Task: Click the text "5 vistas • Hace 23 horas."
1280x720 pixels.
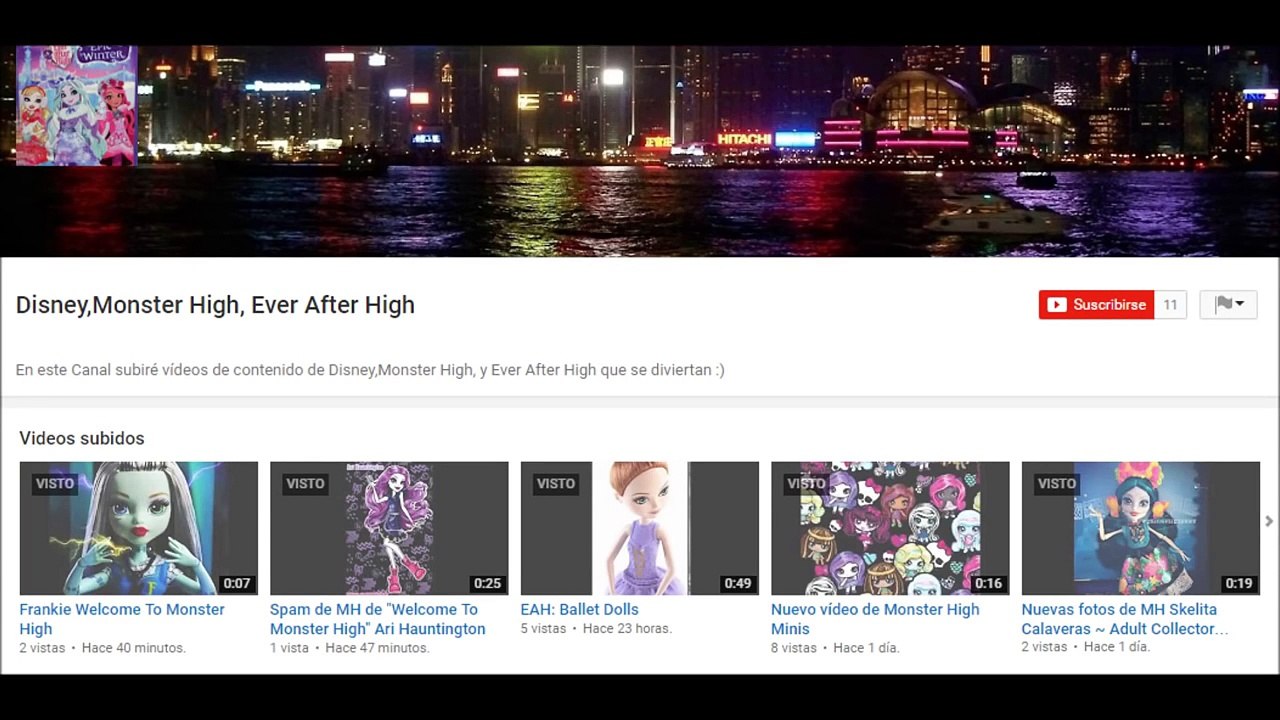Action: click(596, 628)
